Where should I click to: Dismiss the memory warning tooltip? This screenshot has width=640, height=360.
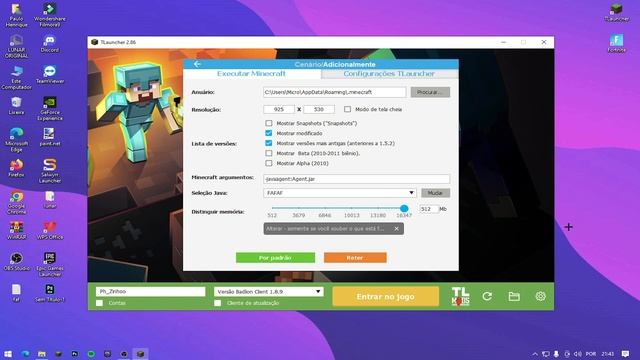pos(396,229)
